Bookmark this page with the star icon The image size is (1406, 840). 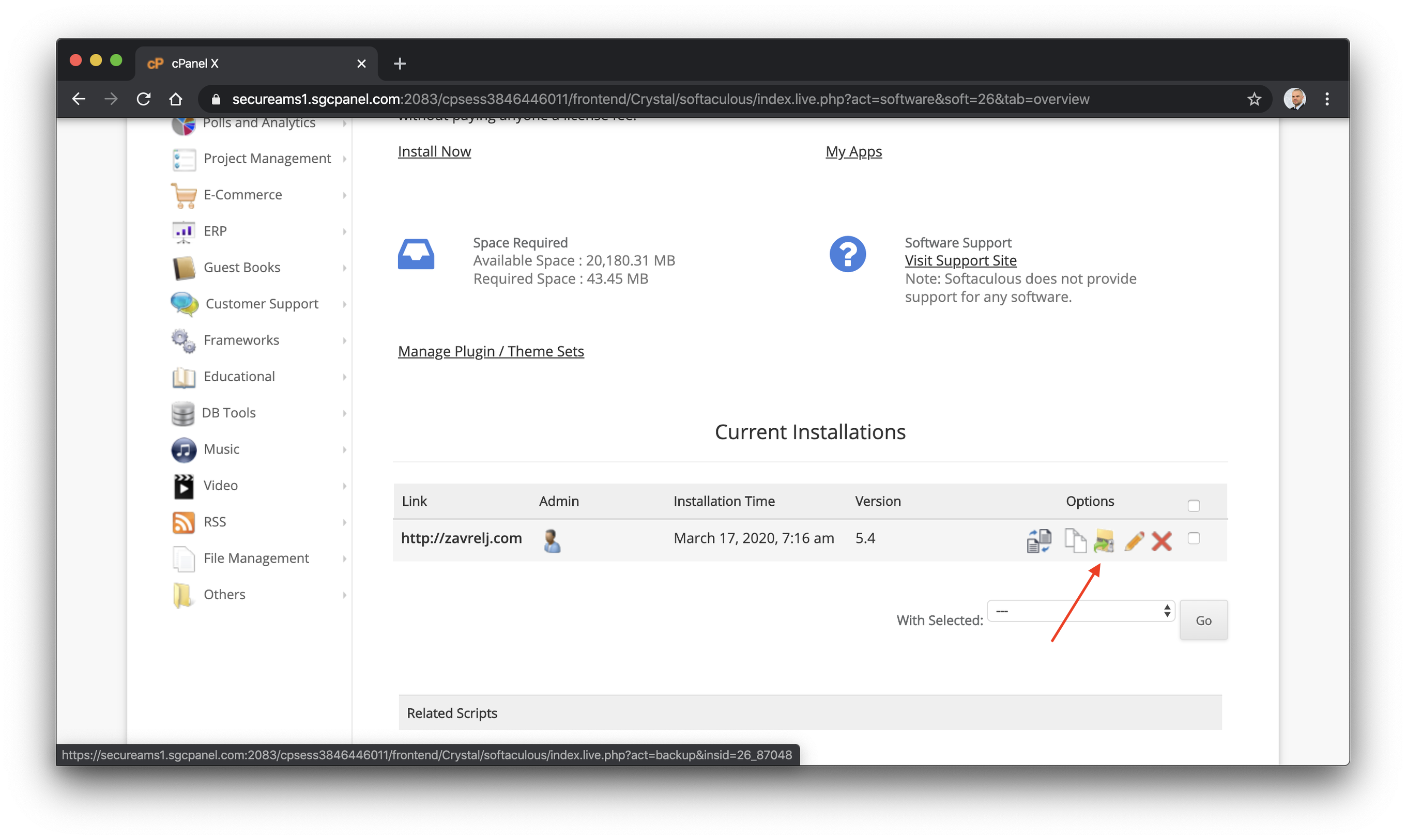(x=1254, y=99)
